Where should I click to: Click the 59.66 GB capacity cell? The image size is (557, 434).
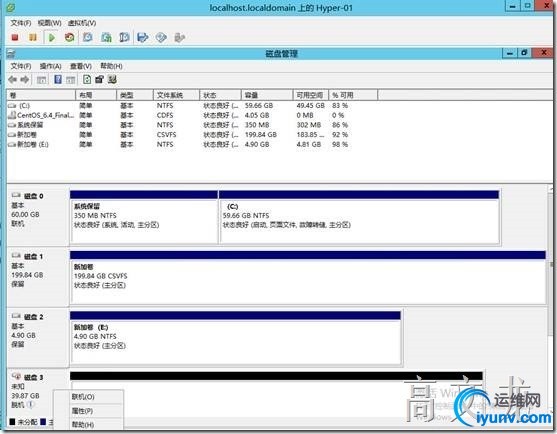(259, 106)
